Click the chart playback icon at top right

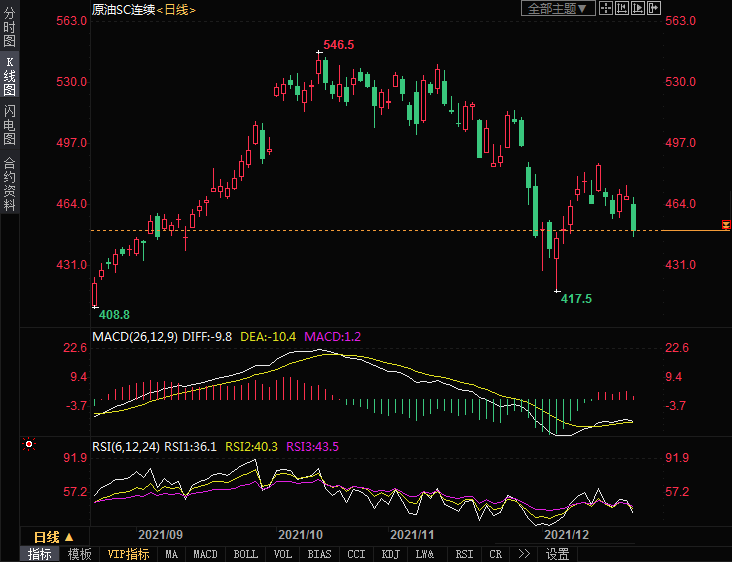[x=638, y=8]
